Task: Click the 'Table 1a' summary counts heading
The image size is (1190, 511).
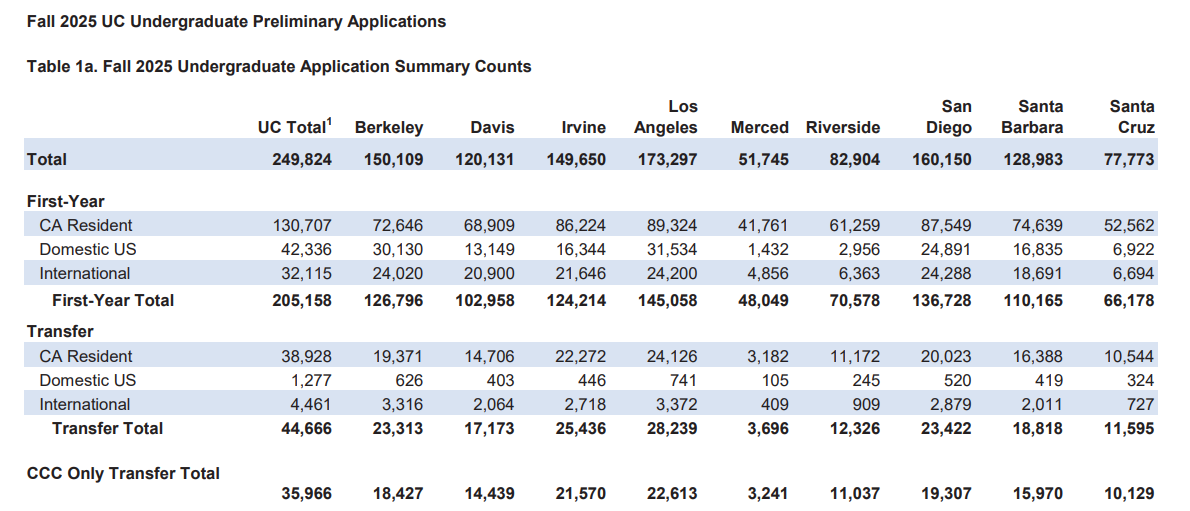Action: [279, 67]
